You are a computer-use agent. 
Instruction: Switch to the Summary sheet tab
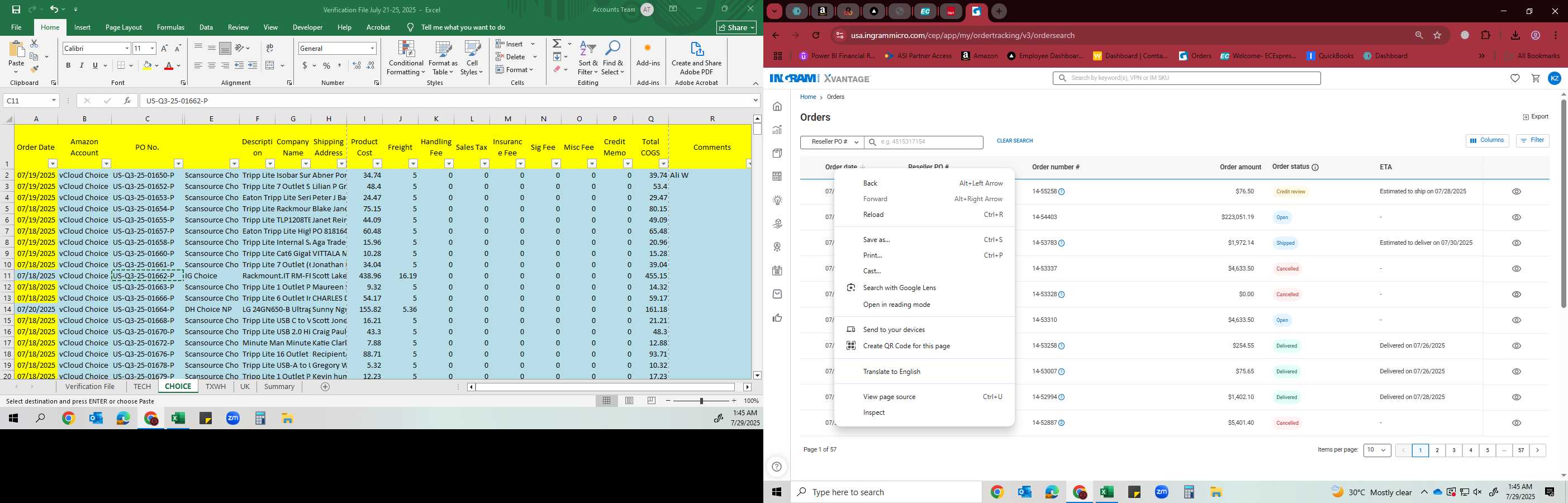(279, 387)
